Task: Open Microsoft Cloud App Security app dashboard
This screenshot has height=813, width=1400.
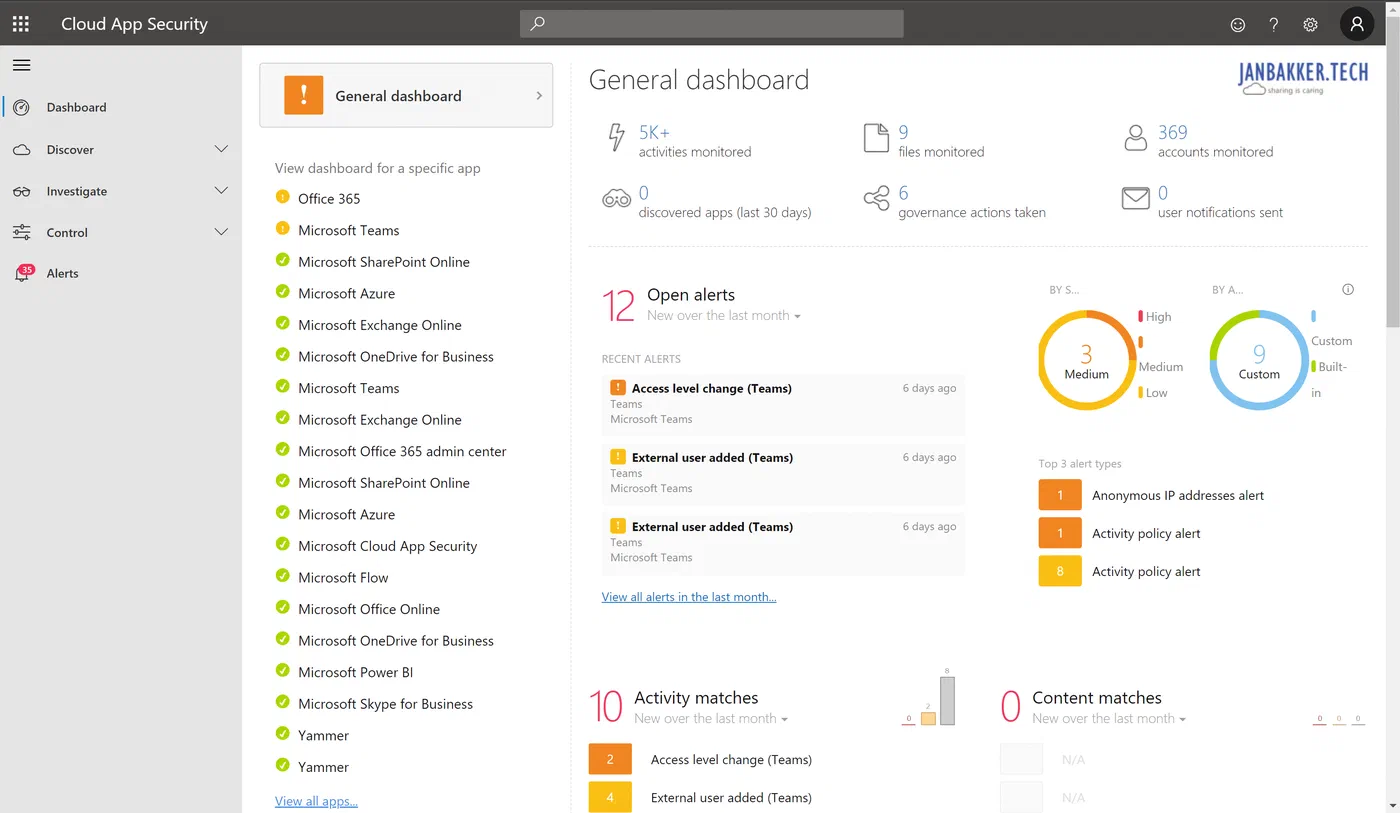Action: (x=388, y=546)
